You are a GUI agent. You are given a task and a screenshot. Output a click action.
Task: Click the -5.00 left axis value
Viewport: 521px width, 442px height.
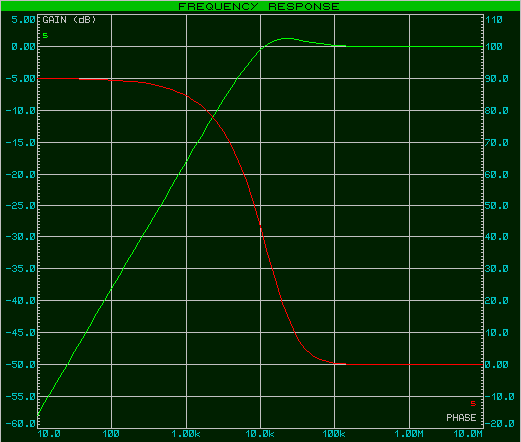pos(21,79)
